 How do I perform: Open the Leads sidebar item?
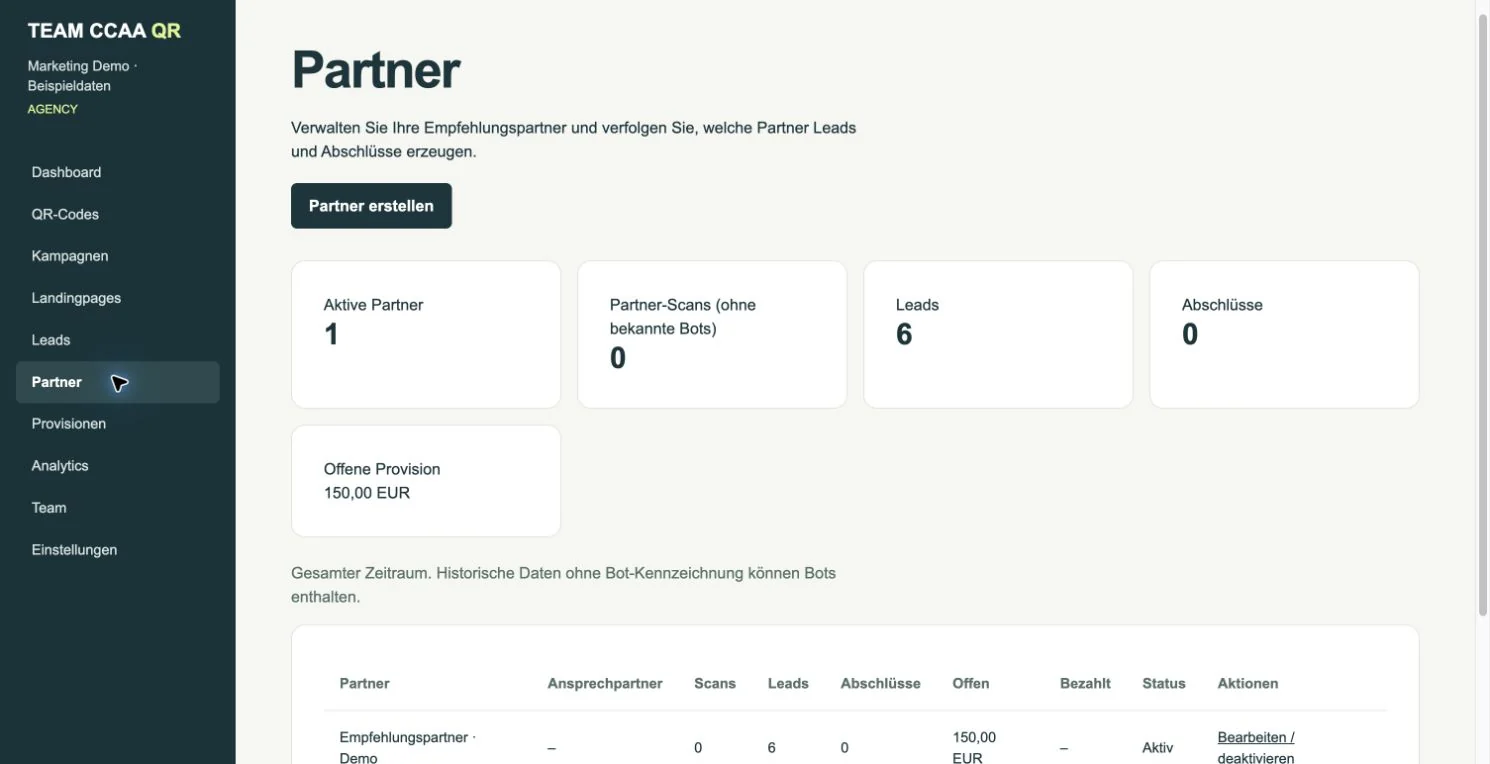pyautogui.click(x=117, y=340)
